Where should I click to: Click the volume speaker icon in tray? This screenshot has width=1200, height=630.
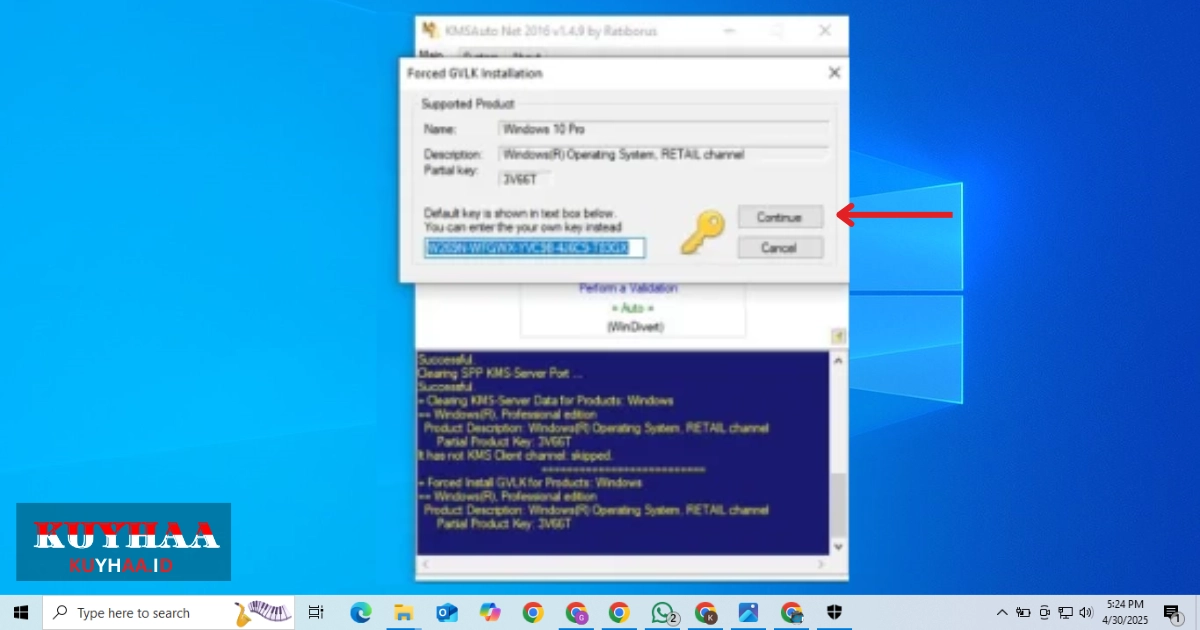coord(1087,612)
